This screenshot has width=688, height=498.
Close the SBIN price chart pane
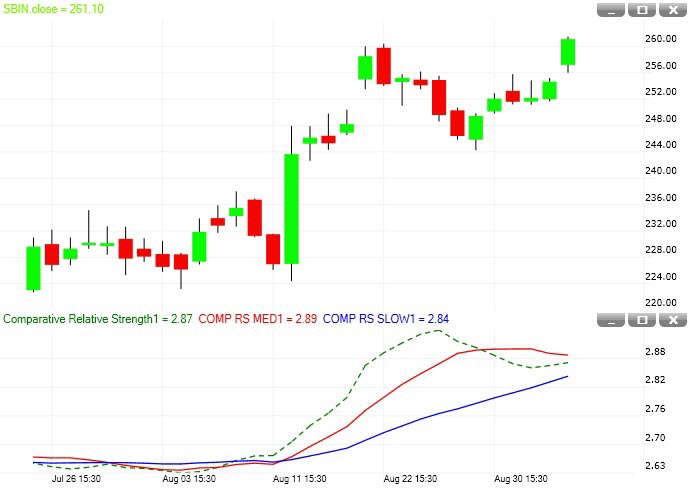[x=673, y=10]
